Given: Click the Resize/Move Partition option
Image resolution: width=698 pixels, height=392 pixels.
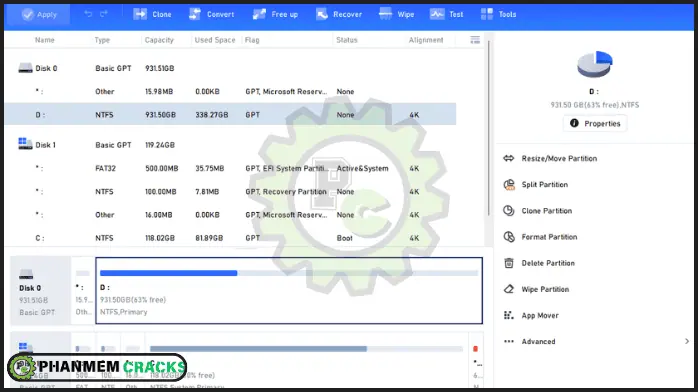Looking at the screenshot, I should pyautogui.click(x=559, y=158).
